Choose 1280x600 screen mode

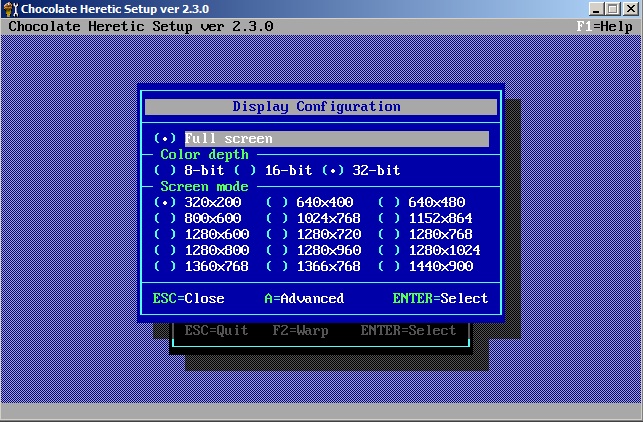click(x=201, y=234)
